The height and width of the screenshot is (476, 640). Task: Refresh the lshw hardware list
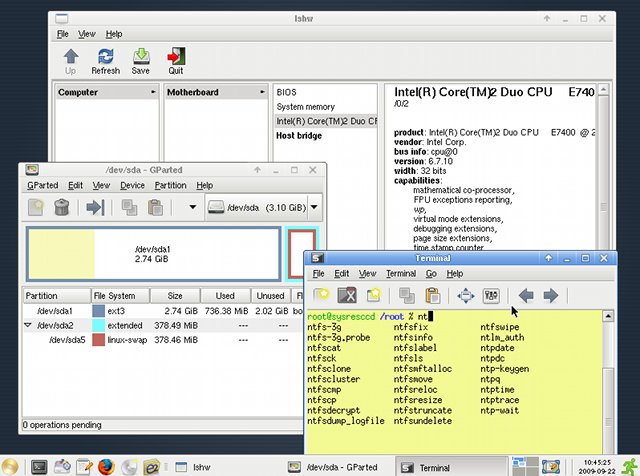coord(106,61)
